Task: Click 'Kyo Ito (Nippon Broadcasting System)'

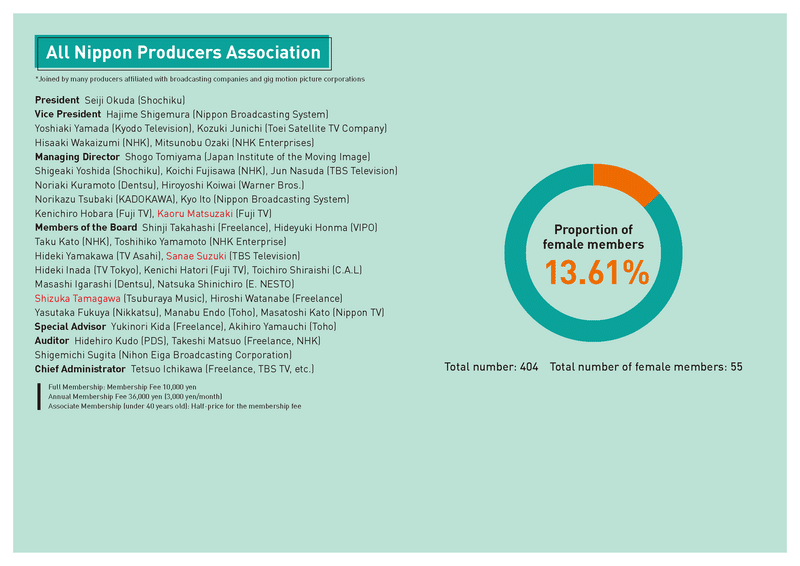Action: [x=265, y=200]
